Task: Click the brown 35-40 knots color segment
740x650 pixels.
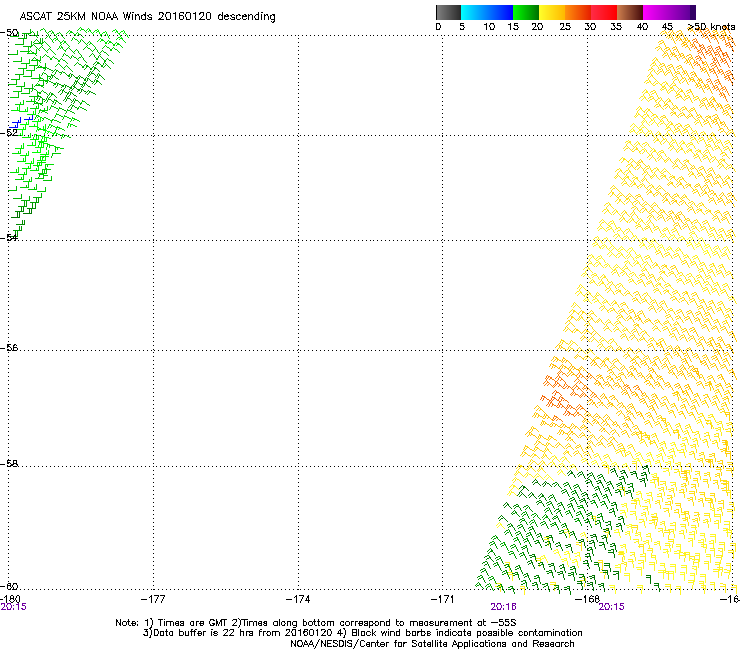Action: 630,12
